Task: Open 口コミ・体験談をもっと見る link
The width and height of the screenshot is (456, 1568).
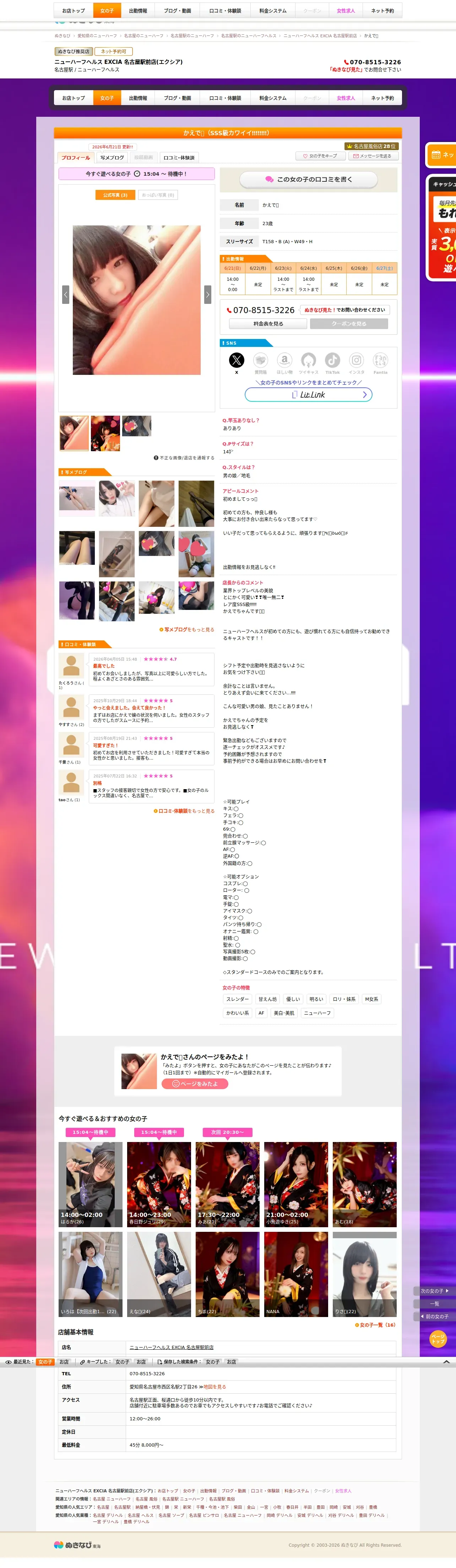Action: coord(184,811)
